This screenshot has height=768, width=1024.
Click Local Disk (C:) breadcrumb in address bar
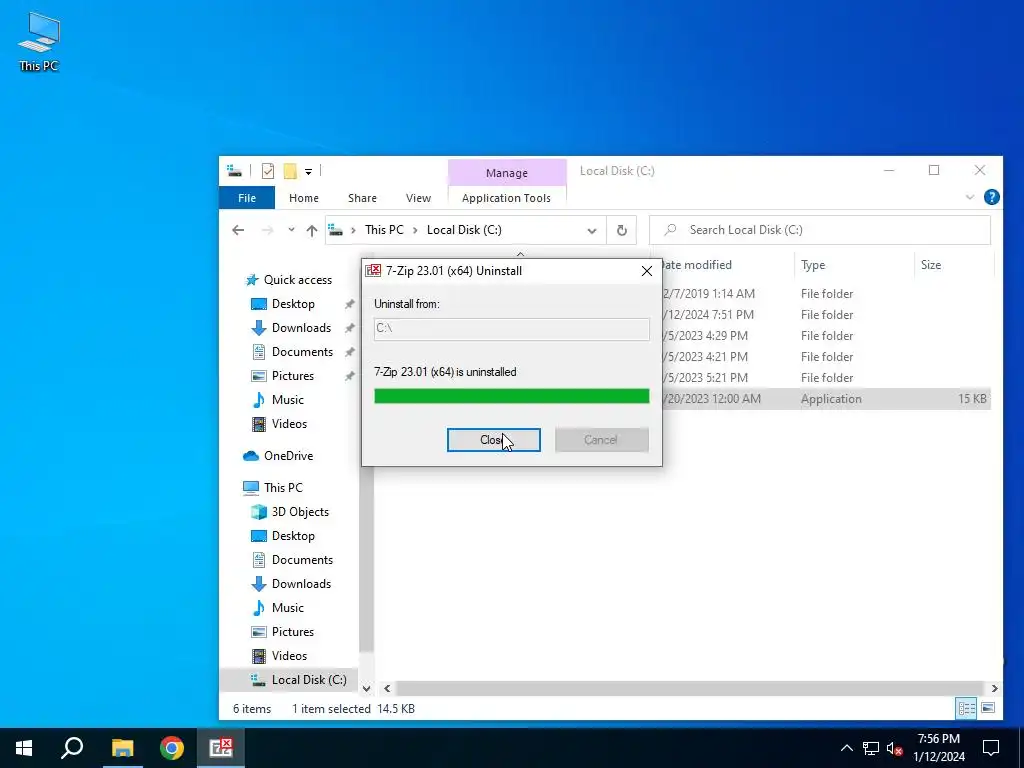[x=464, y=230]
